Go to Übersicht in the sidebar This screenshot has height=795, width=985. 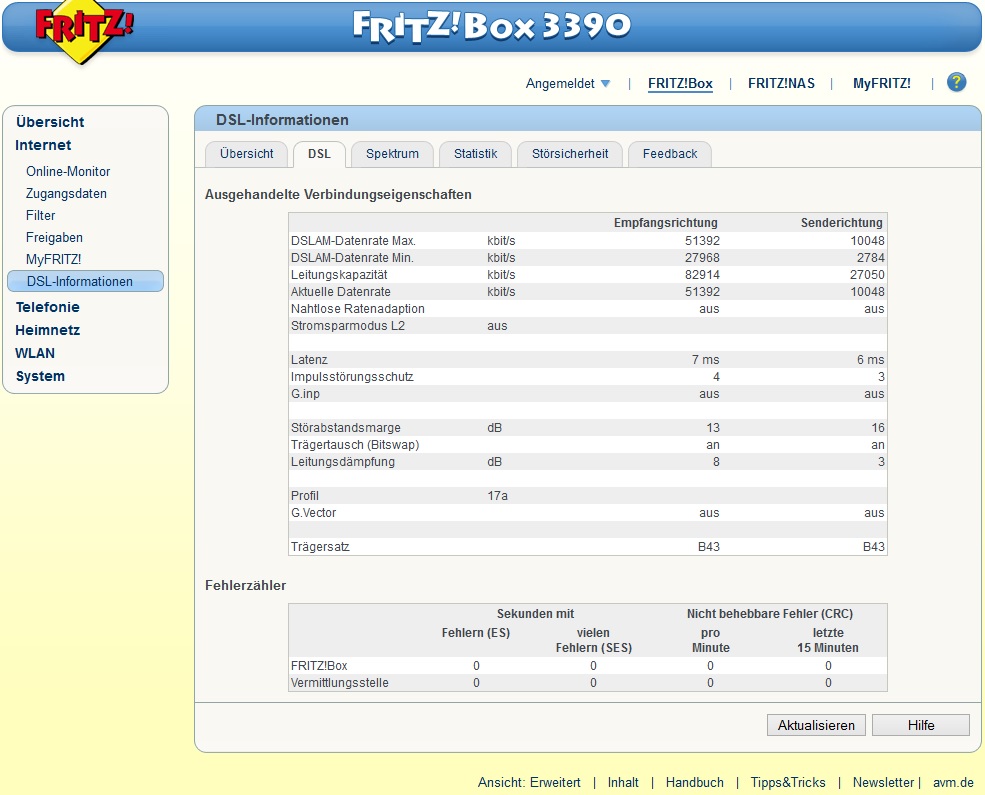50,122
